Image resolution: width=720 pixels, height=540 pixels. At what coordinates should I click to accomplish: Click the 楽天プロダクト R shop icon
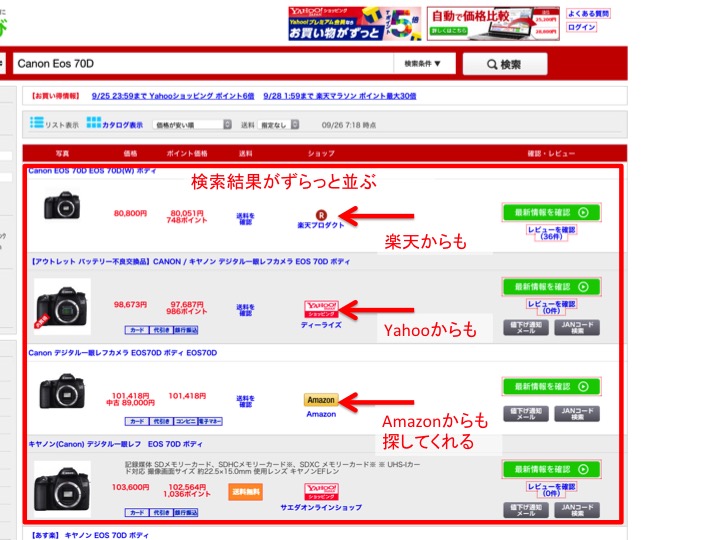[x=321, y=215]
